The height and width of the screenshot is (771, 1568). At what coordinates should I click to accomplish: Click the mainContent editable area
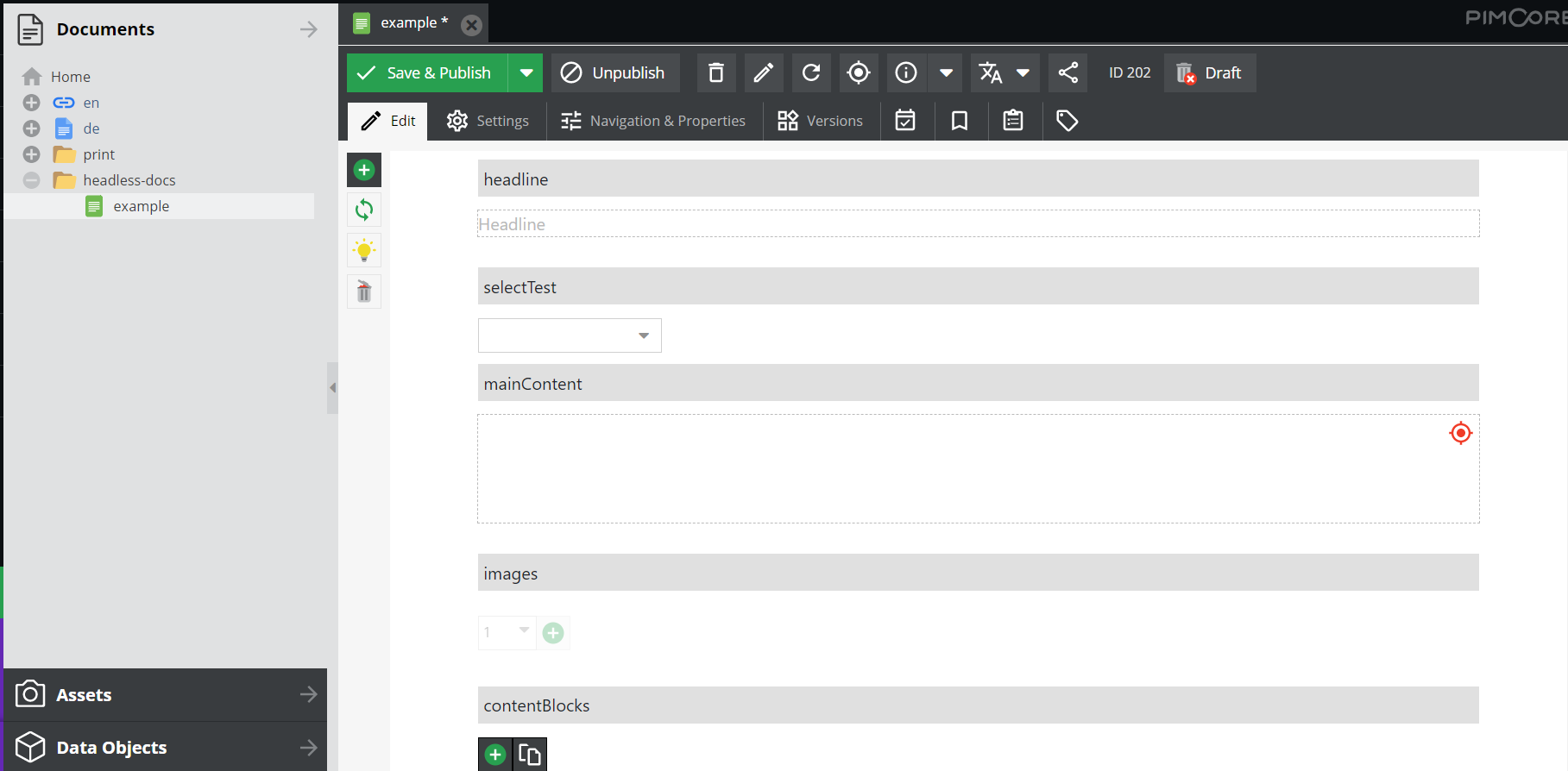(979, 468)
